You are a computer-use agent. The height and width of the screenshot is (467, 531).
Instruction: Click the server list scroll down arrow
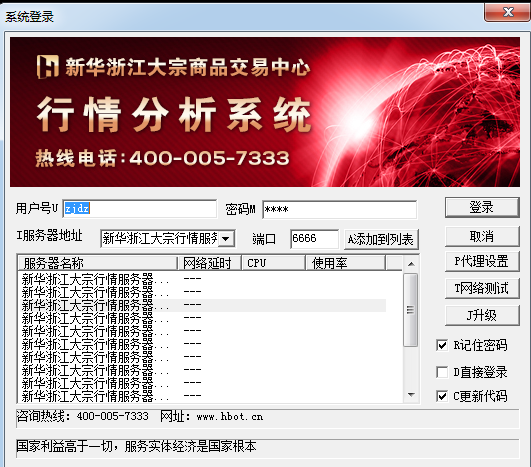click(x=411, y=395)
